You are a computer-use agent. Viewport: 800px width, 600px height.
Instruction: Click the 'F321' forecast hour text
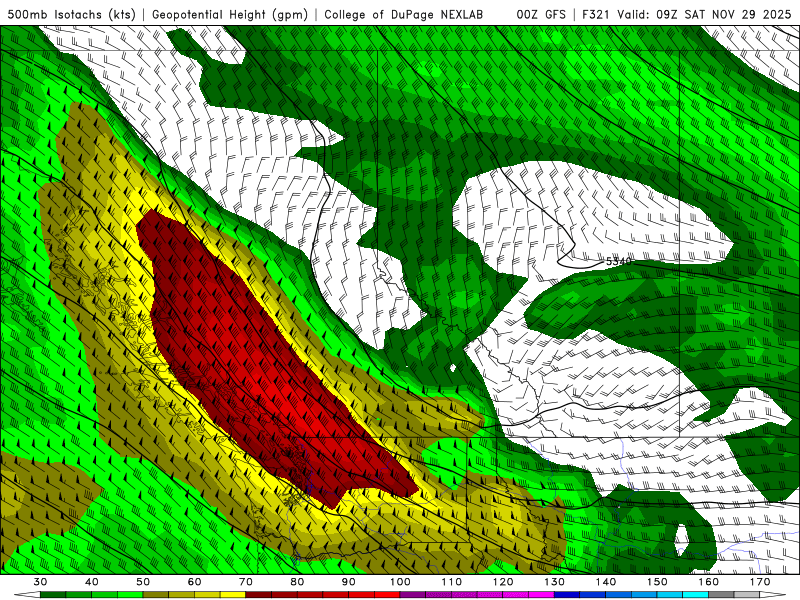click(x=597, y=14)
